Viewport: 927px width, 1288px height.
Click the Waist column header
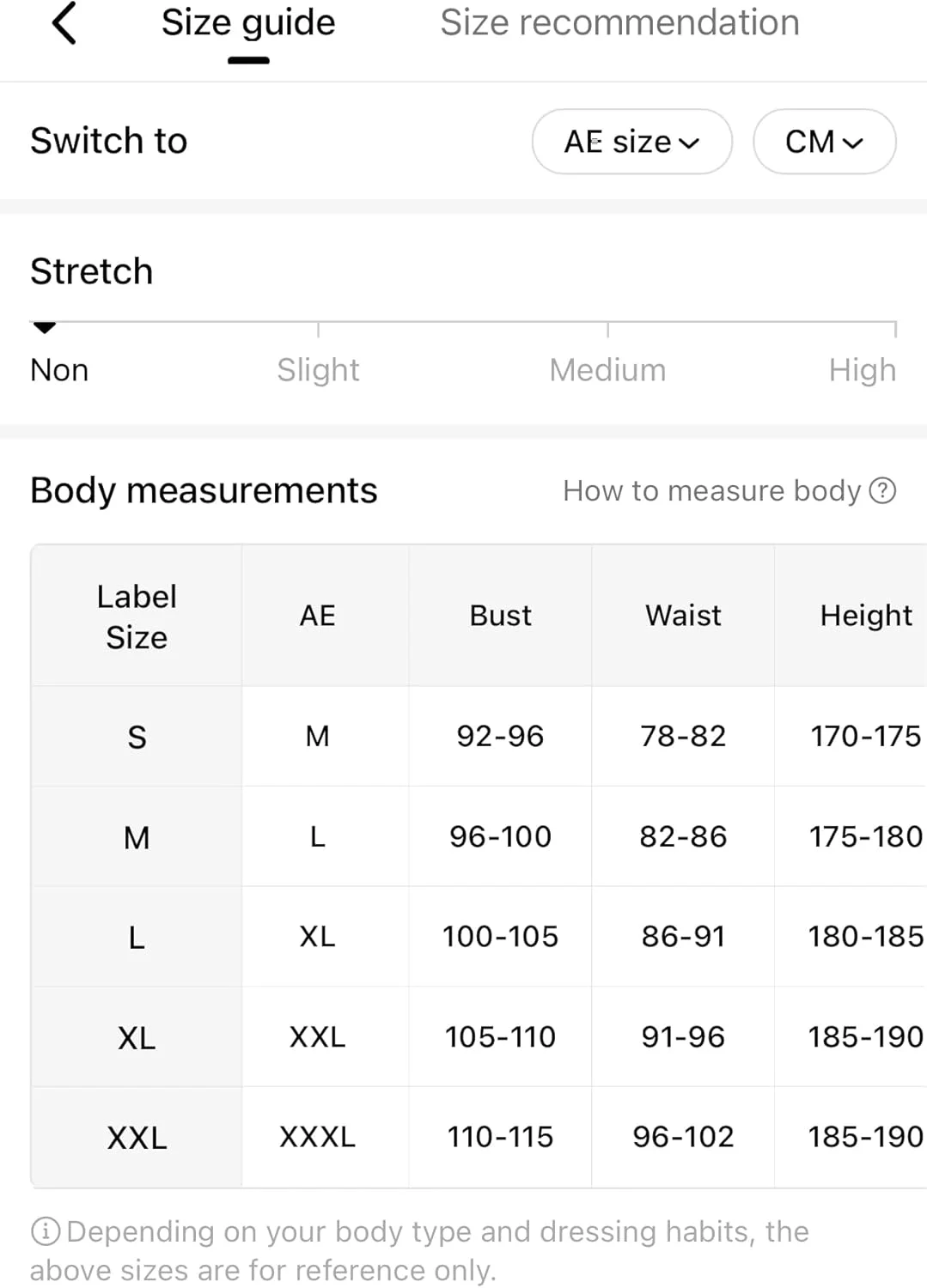(x=683, y=616)
